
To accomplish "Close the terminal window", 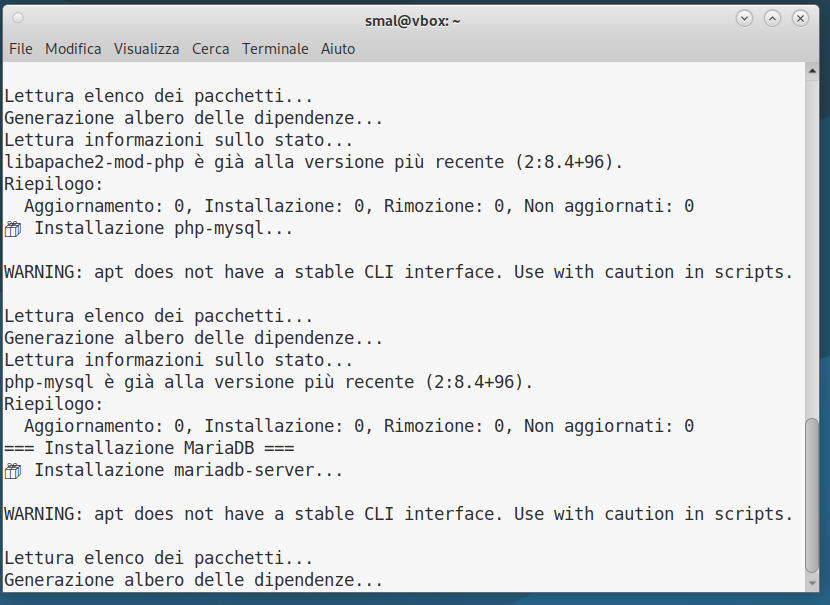I will pos(800,19).
